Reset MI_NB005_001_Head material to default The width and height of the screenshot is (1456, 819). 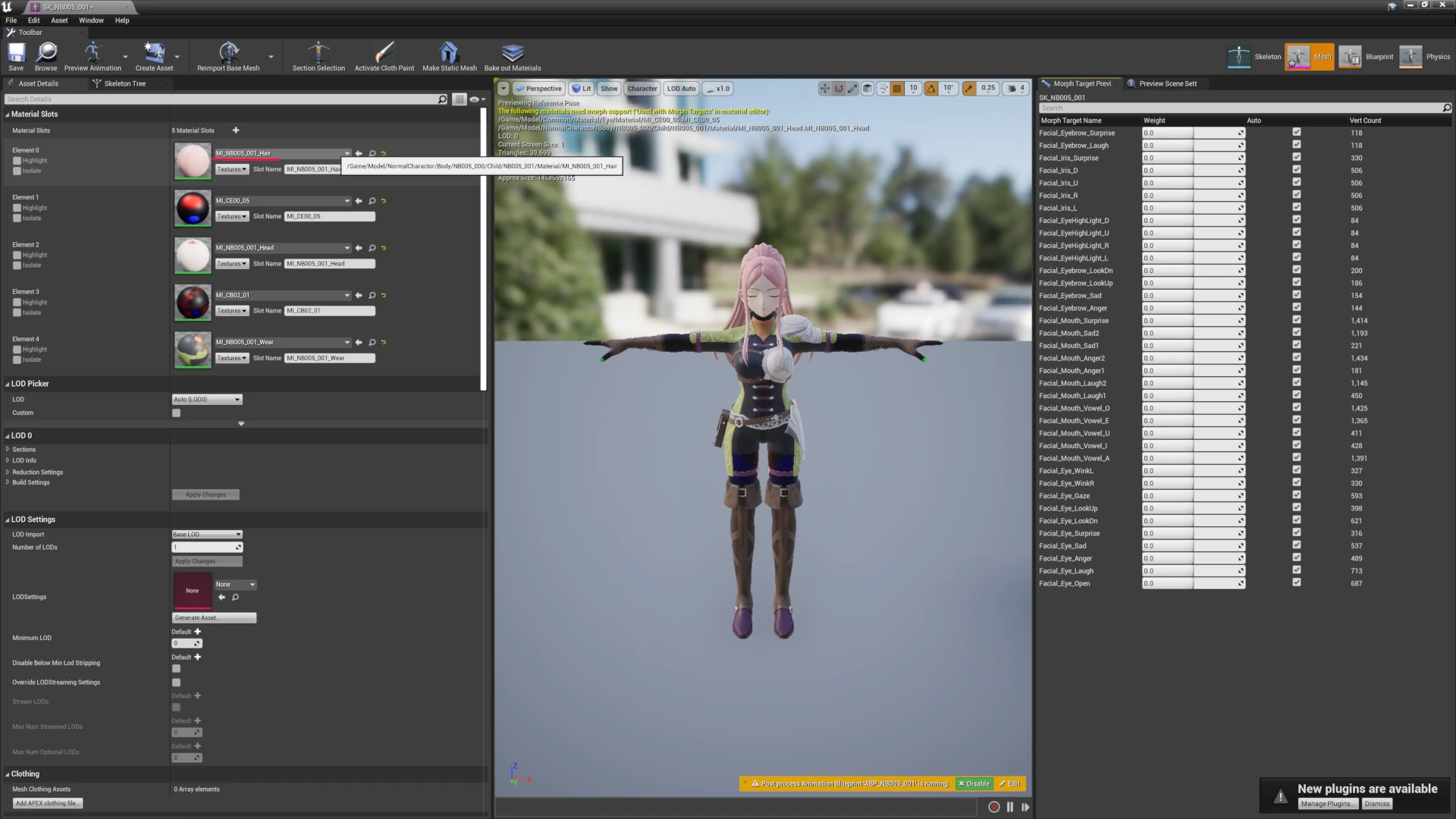(384, 248)
